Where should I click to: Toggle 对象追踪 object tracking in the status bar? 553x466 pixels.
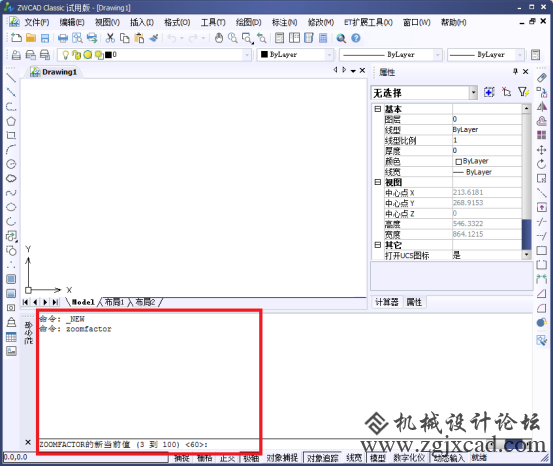click(x=322, y=458)
